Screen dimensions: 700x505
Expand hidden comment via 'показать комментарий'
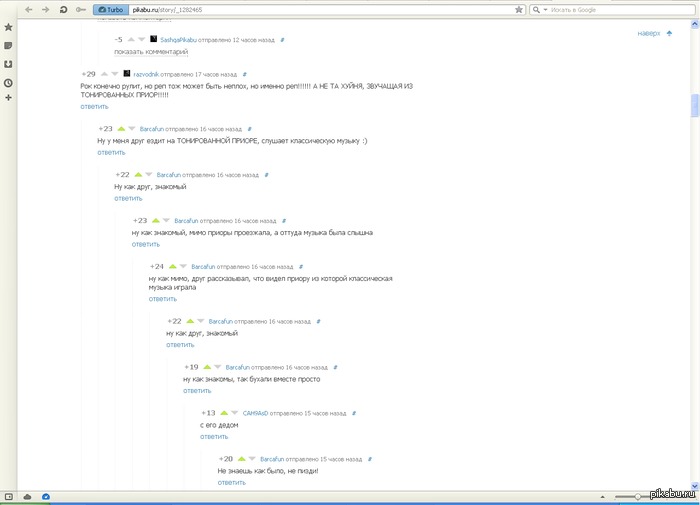[151, 51]
